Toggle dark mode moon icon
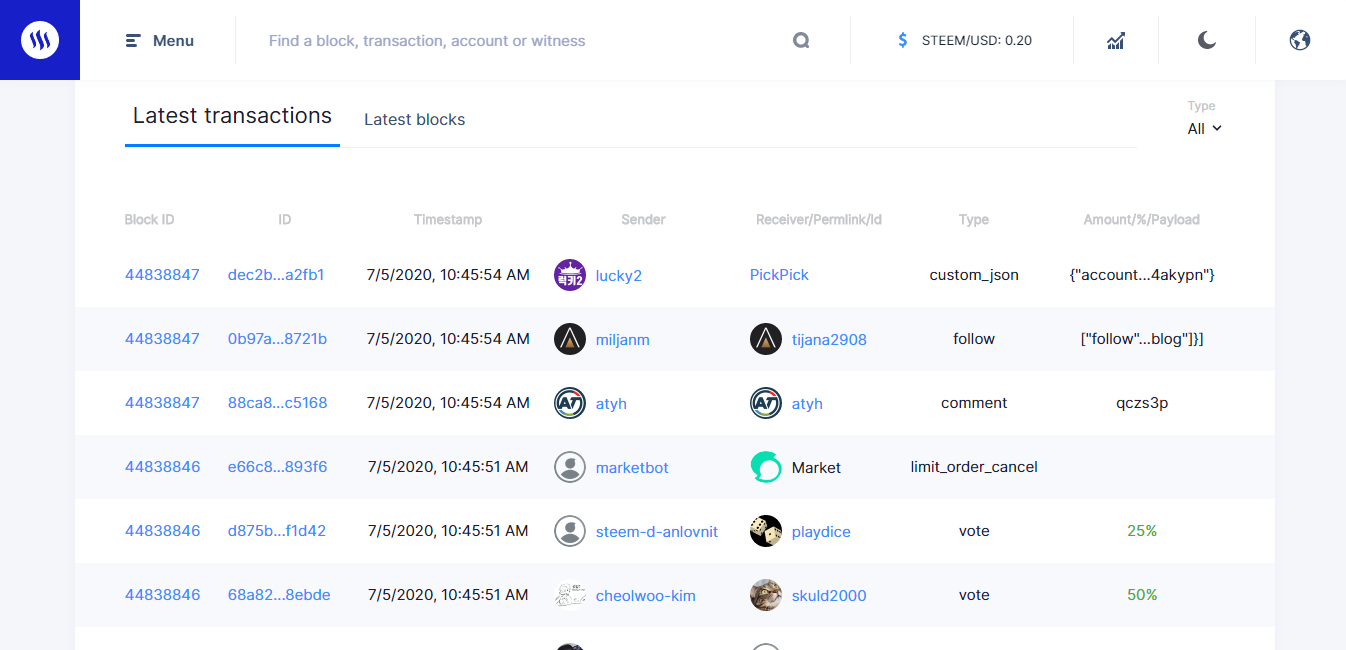Image resolution: width=1346 pixels, height=650 pixels. tap(1207, 40)
